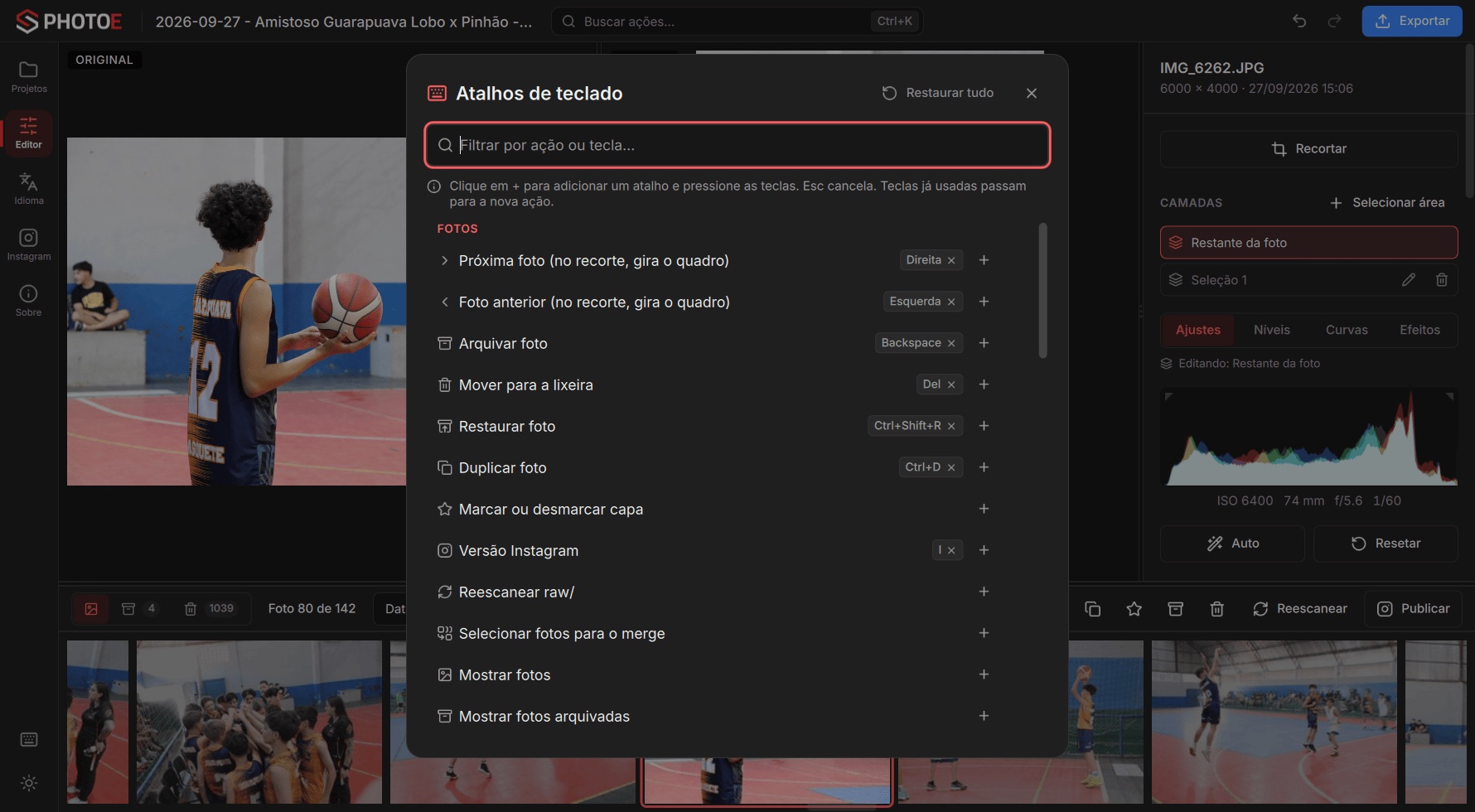Open the Sobre info section
The height and width of the screenshot is (812, 1475).
(x=29, y=301)
